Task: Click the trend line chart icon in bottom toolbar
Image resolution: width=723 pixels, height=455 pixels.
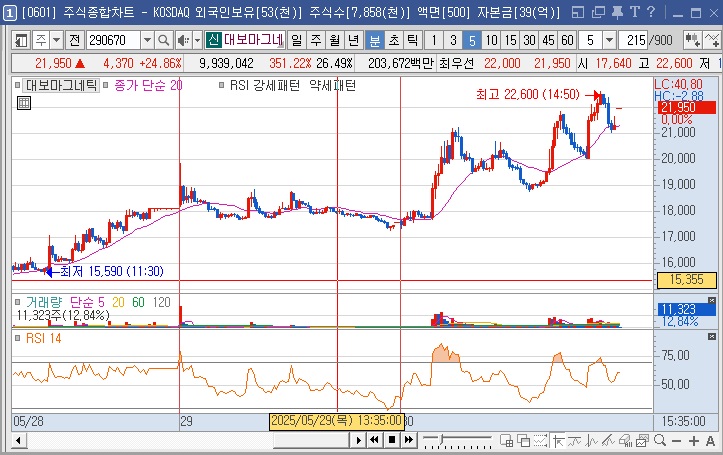Action: [575, 441]
